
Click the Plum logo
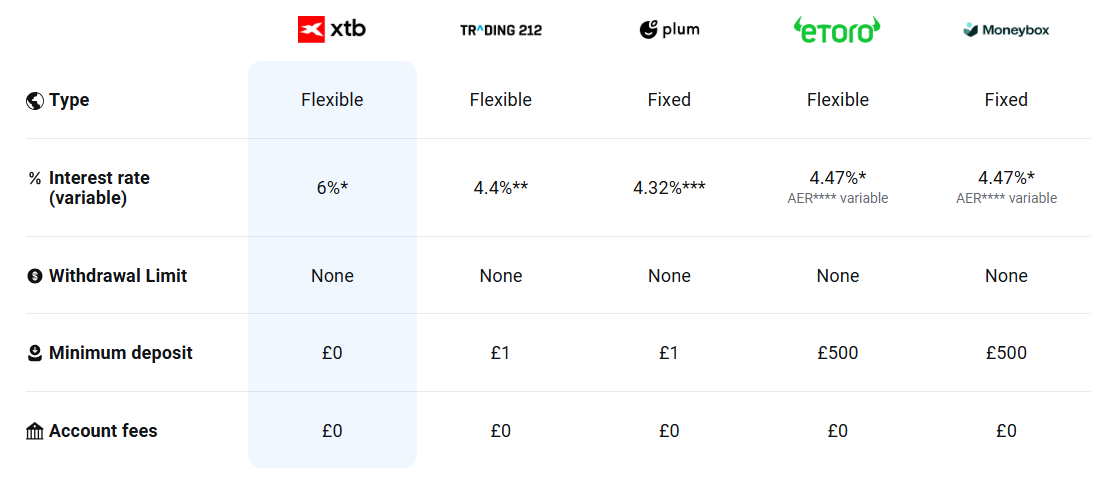[x=669, y=30]
